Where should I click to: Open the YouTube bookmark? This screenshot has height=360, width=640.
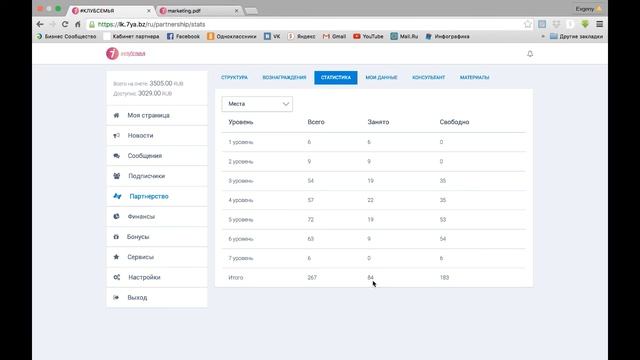pyautogui.click(x=368, y=36)
